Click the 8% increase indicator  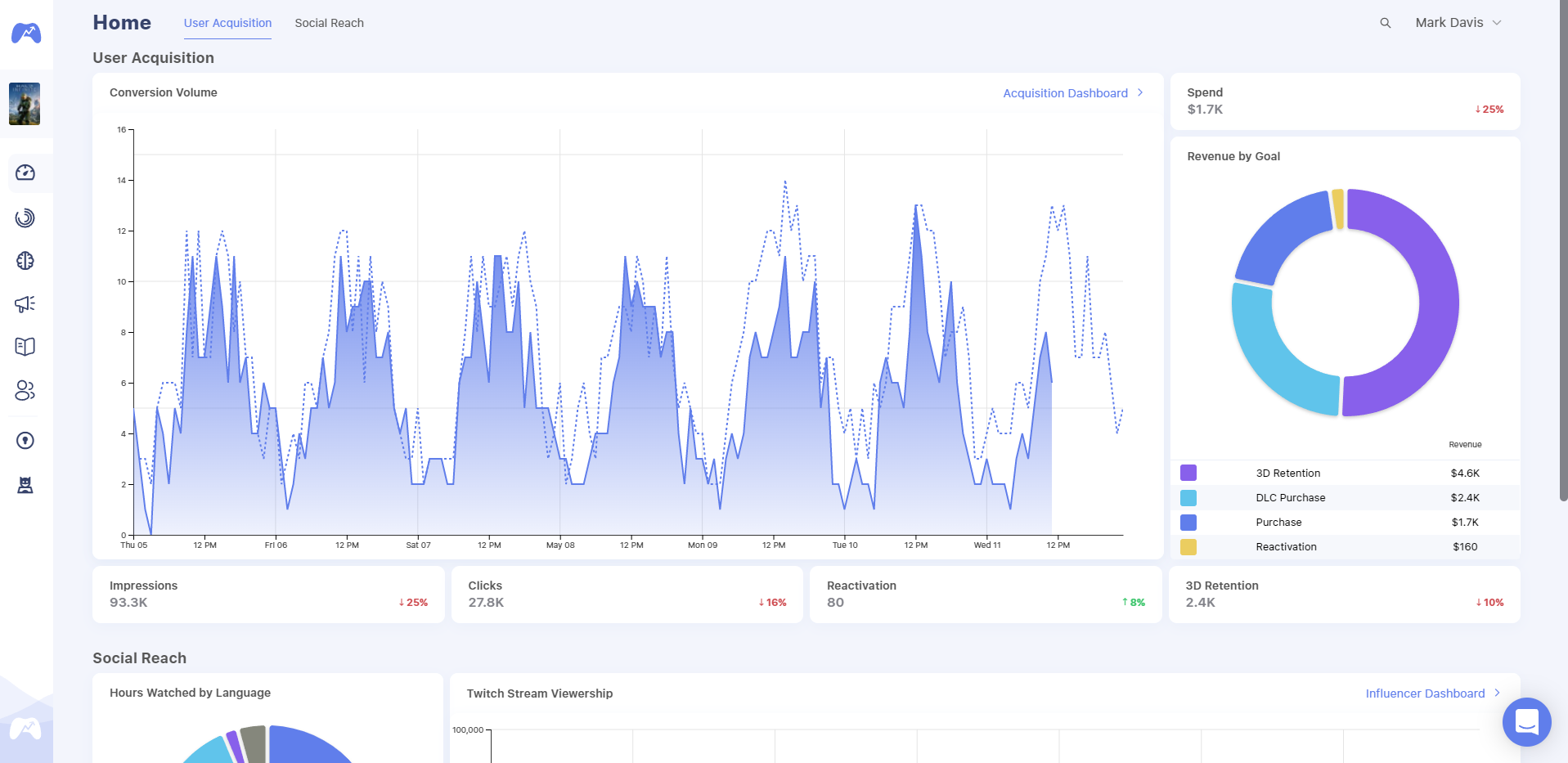click(1134, 603)
